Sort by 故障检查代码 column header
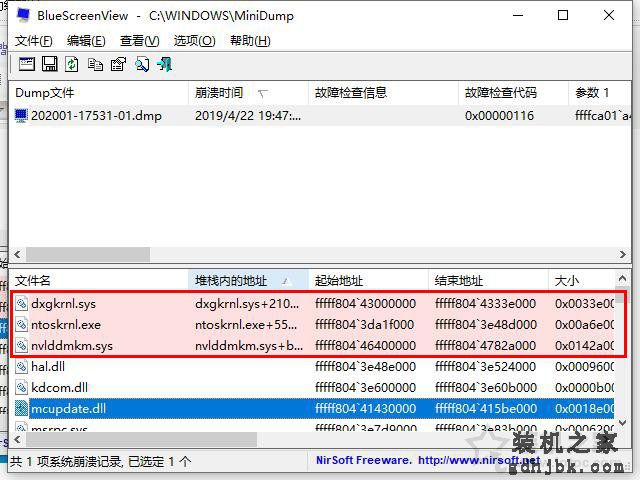The image size is (640, 480). pos(513,93)
